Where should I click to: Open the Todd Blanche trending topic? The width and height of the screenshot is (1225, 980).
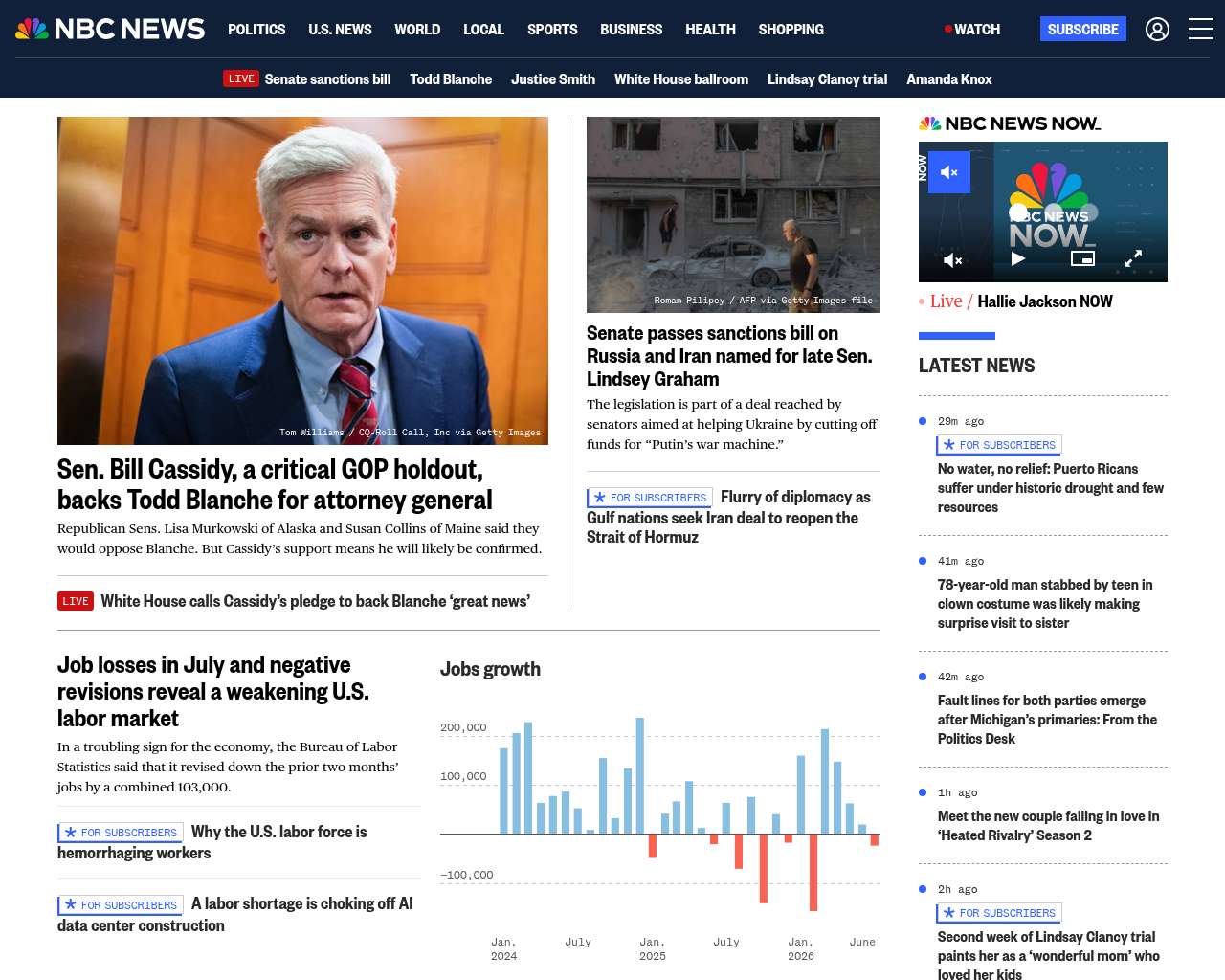pos(451,79)
